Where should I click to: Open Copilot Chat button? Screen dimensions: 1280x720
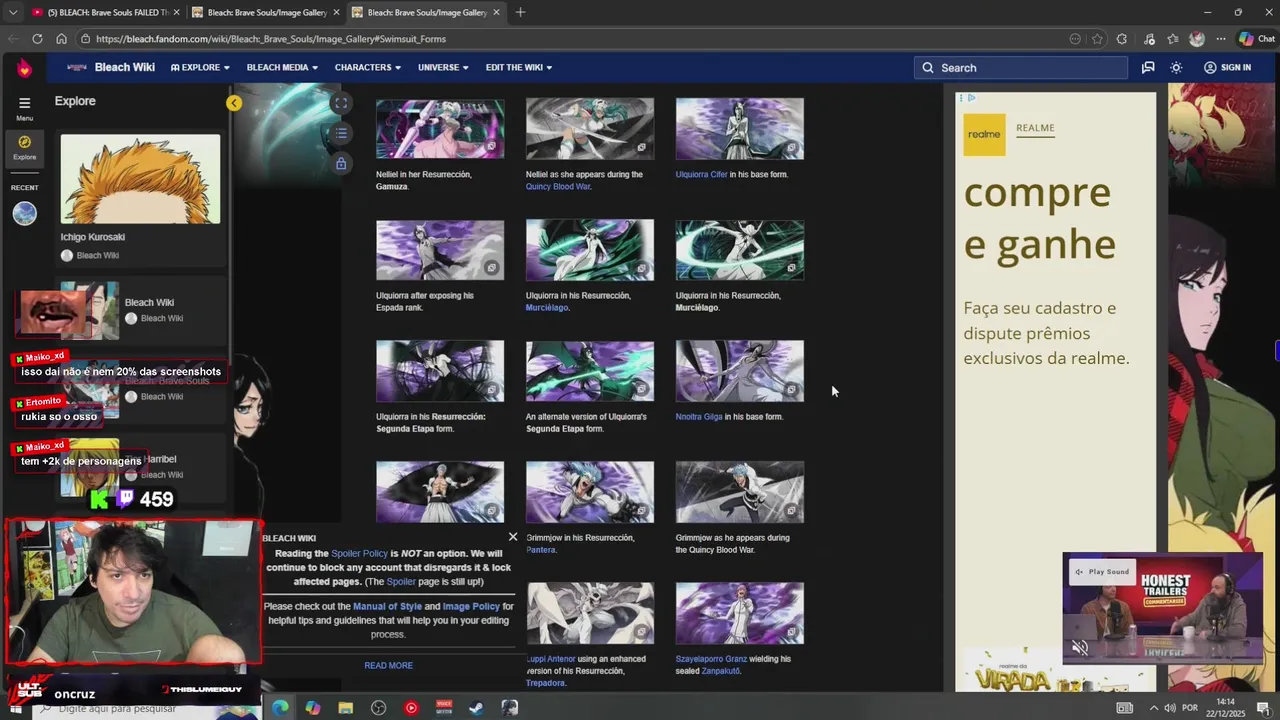(x=1256, y=39)
